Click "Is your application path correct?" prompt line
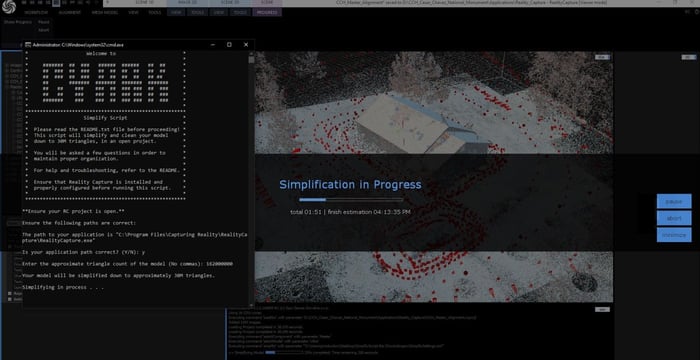700x360 pixels. point(83,252)
